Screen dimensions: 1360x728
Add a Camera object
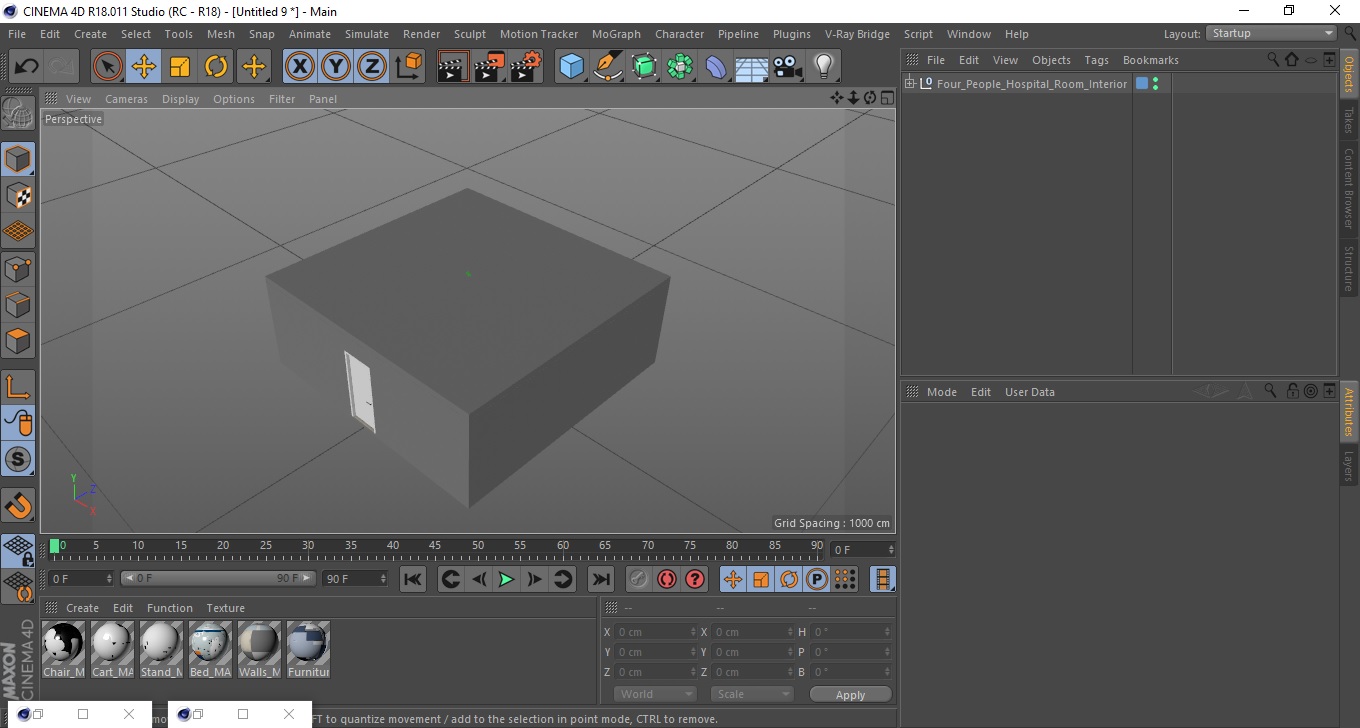788,67
